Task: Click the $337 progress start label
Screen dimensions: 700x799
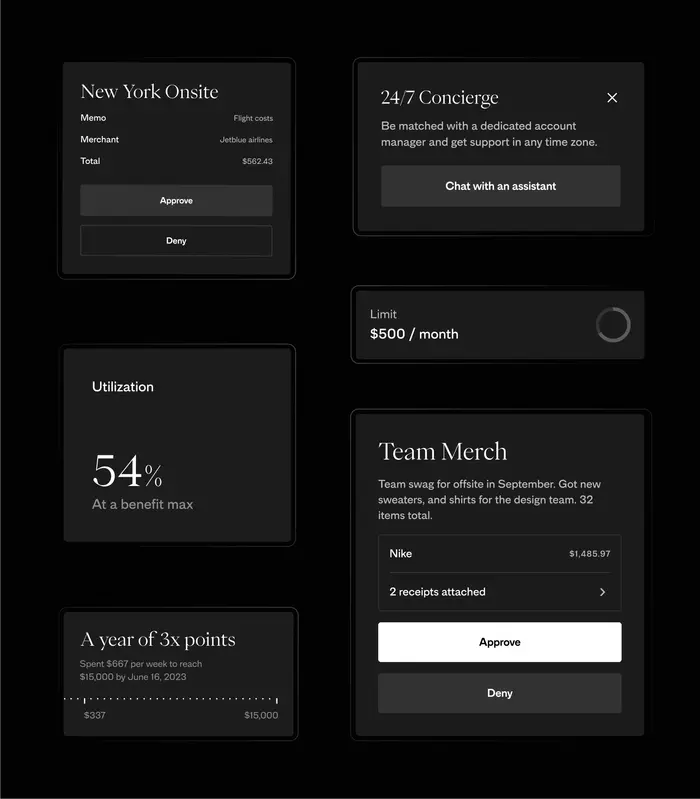Action: point(95,715)
